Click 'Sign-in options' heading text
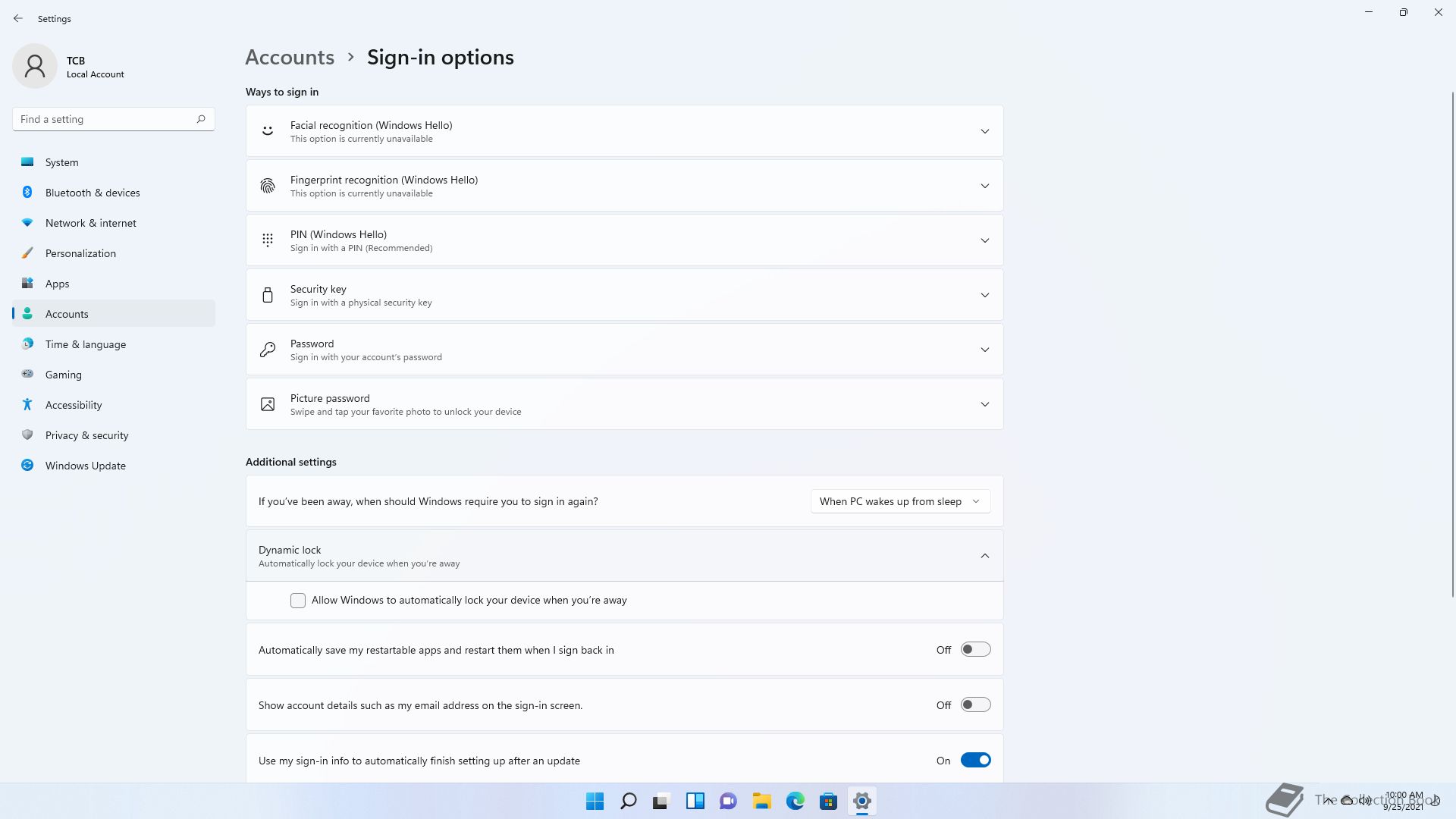Screen dimensions: 1456x819 coord(441,57)
